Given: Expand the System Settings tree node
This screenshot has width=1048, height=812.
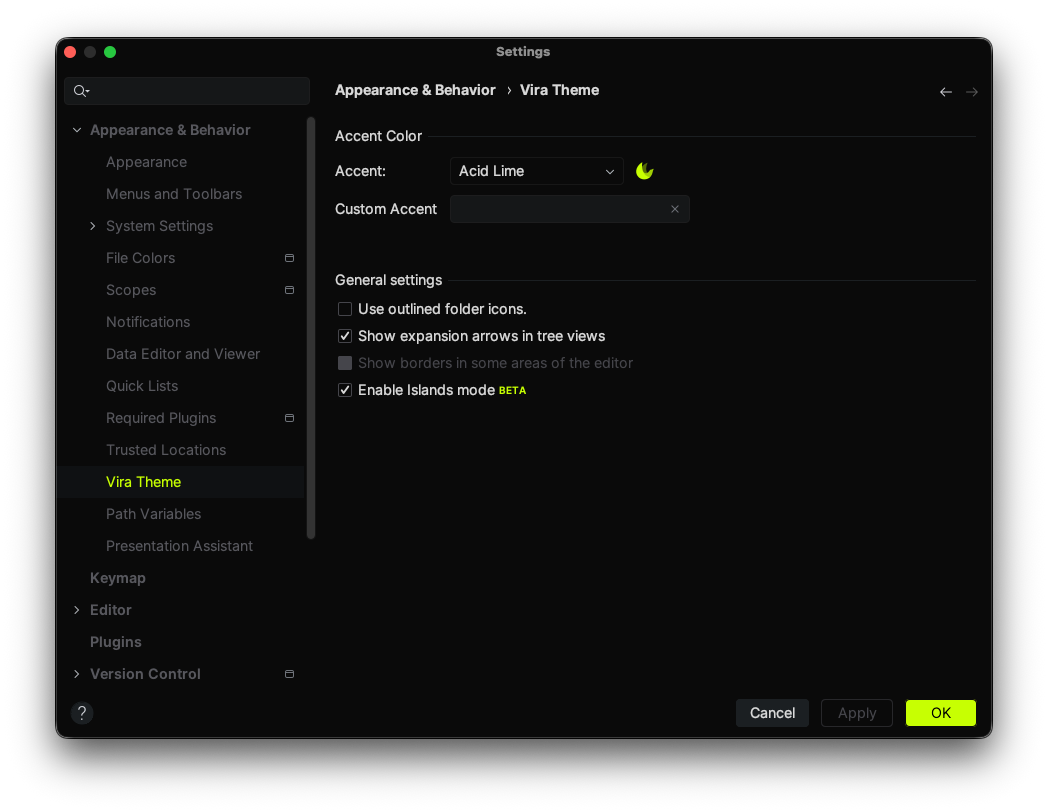Looking at the screenshot, I should point(92,227).
